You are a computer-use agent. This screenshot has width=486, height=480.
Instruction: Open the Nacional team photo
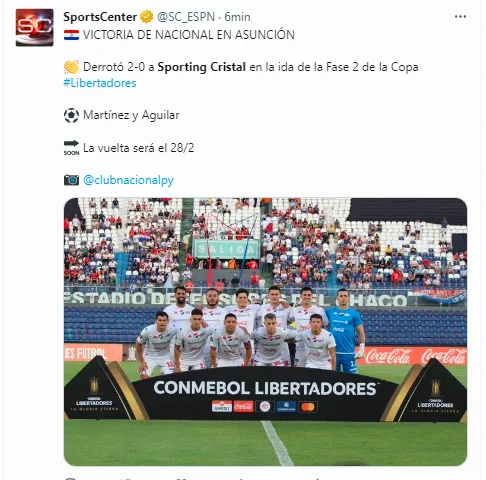click(265, 332)
